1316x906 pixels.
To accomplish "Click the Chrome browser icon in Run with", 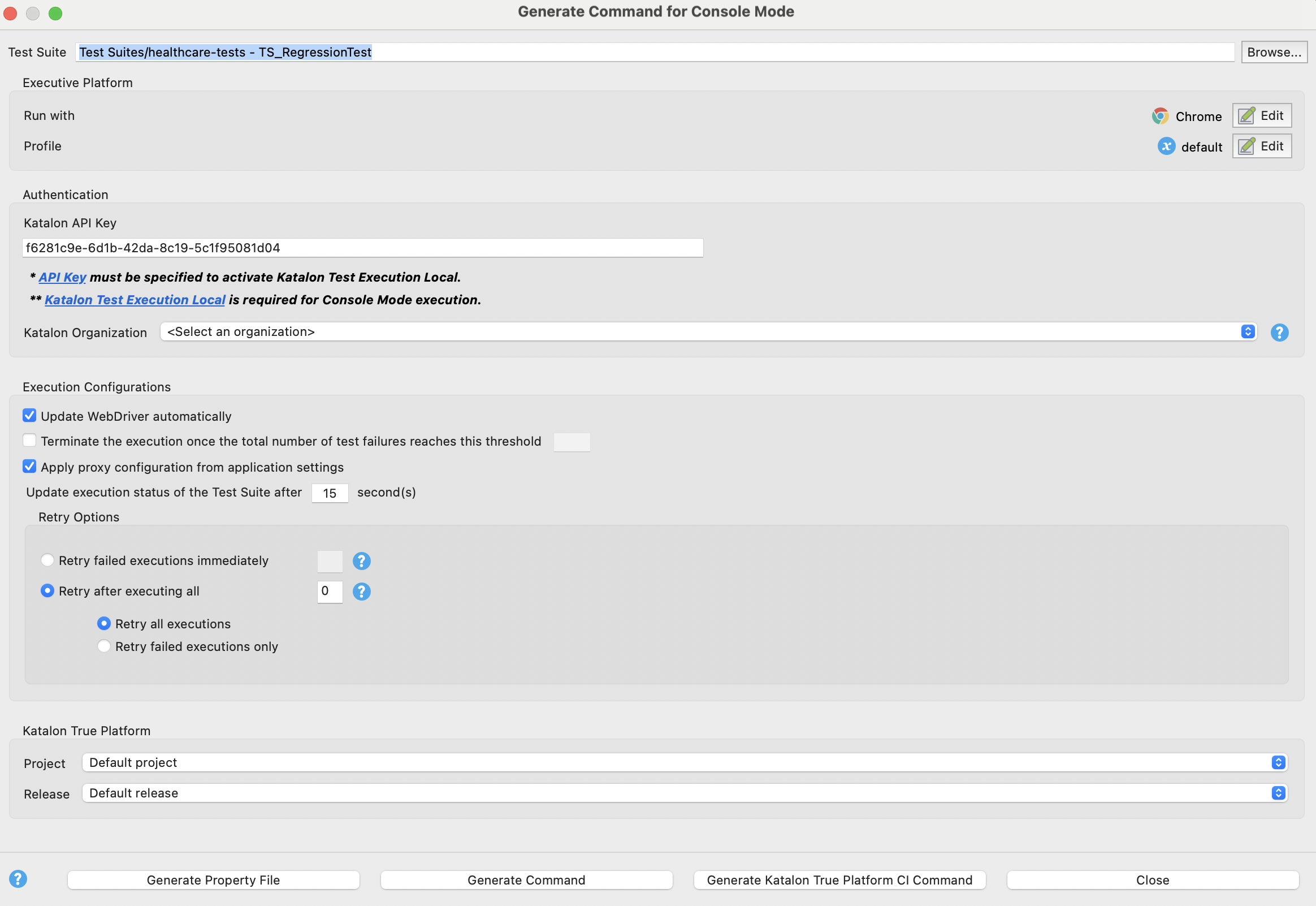I will pyautogui.click(x=1160, y=116).
